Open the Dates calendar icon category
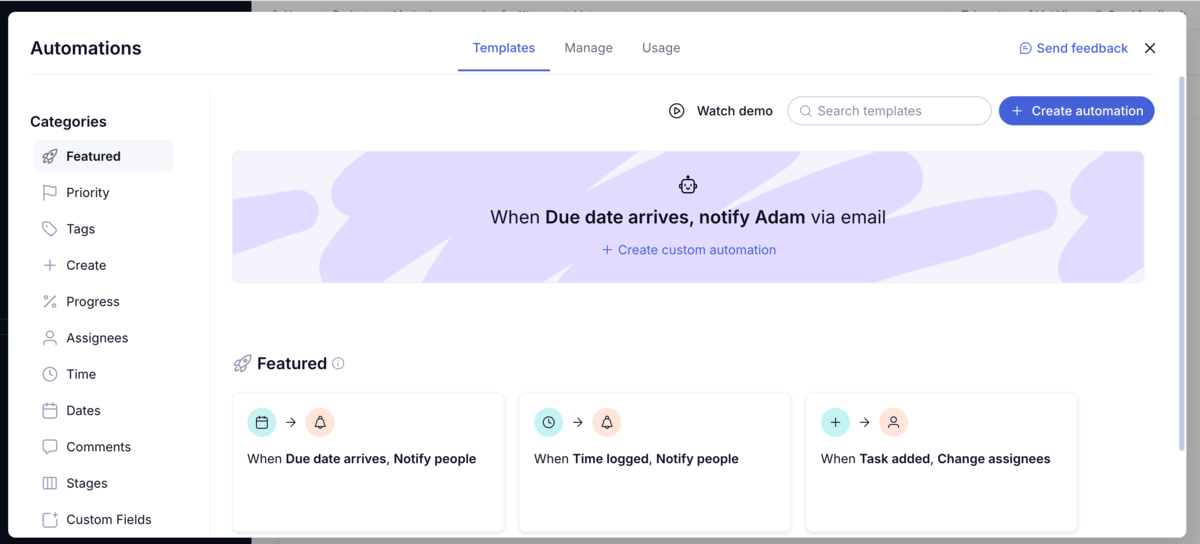 point(50,411)
